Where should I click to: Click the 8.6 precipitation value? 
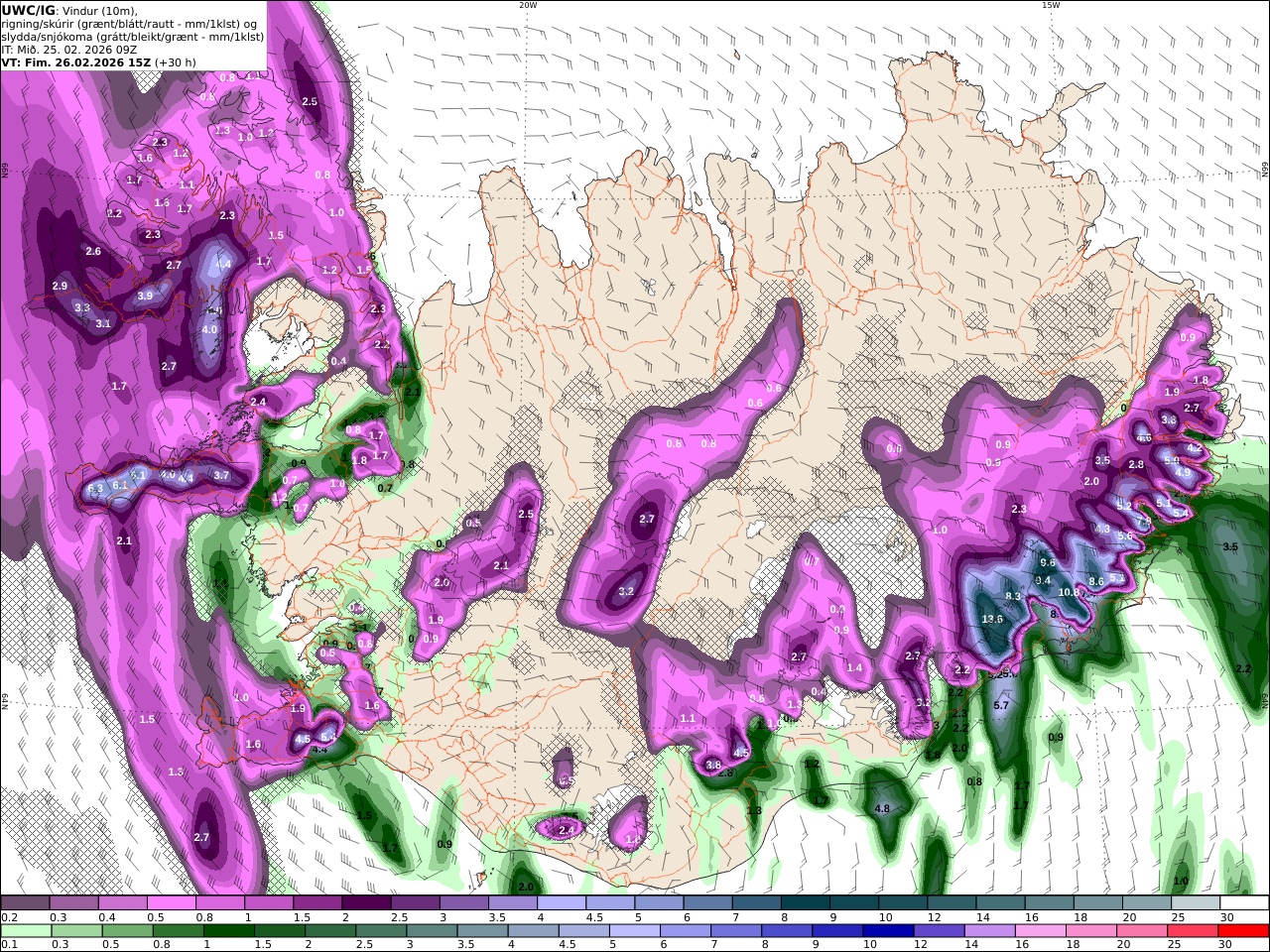tap(1096, 581)
